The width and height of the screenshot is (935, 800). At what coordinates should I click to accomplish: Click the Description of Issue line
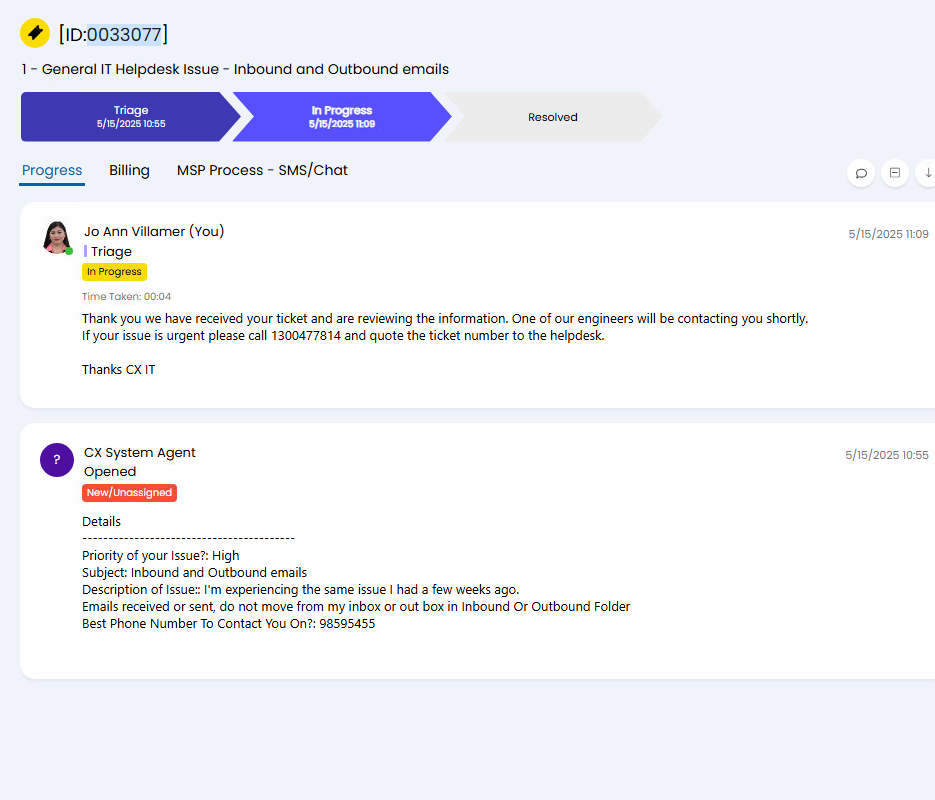[301, 590]
